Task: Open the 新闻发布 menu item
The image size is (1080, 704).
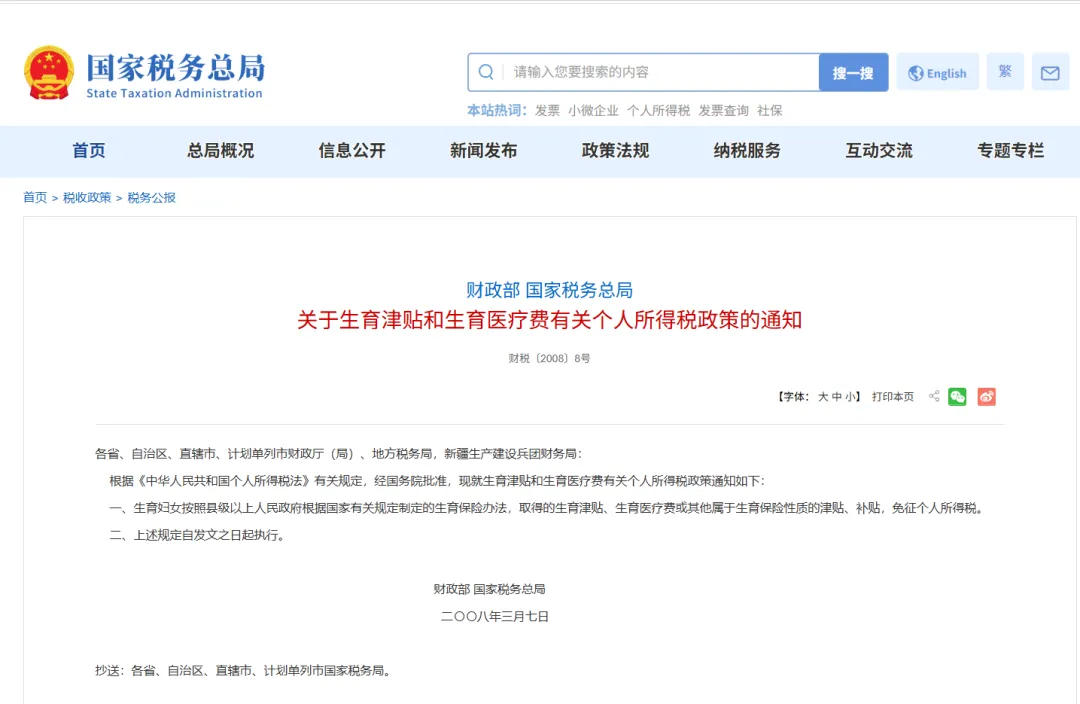Action: [x=484, y=151]
